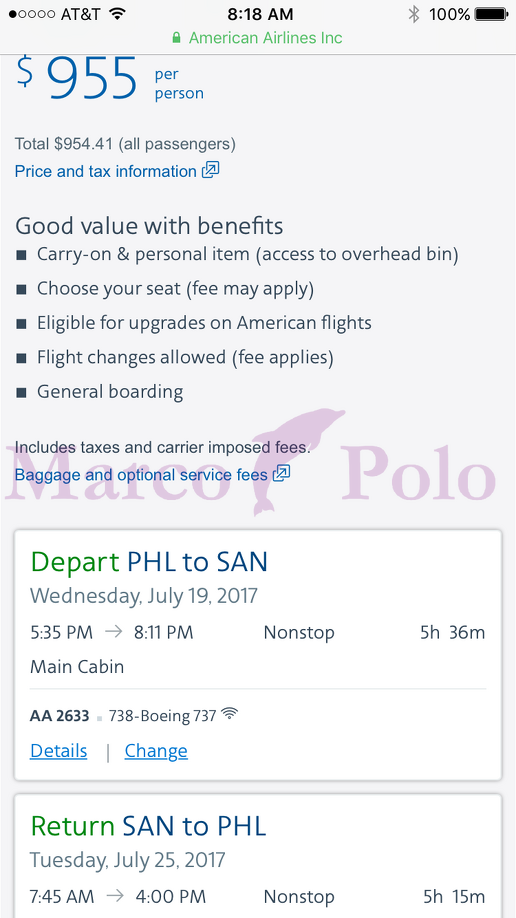Viewport: 516px width, 918px height.
Task: Tap the green padlock icon in address bar
Action: 176,38
